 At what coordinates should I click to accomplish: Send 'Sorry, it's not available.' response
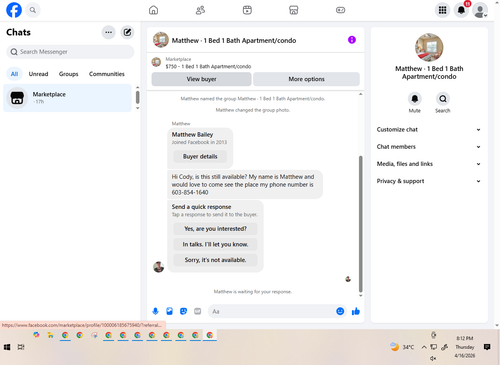[215, 260]
